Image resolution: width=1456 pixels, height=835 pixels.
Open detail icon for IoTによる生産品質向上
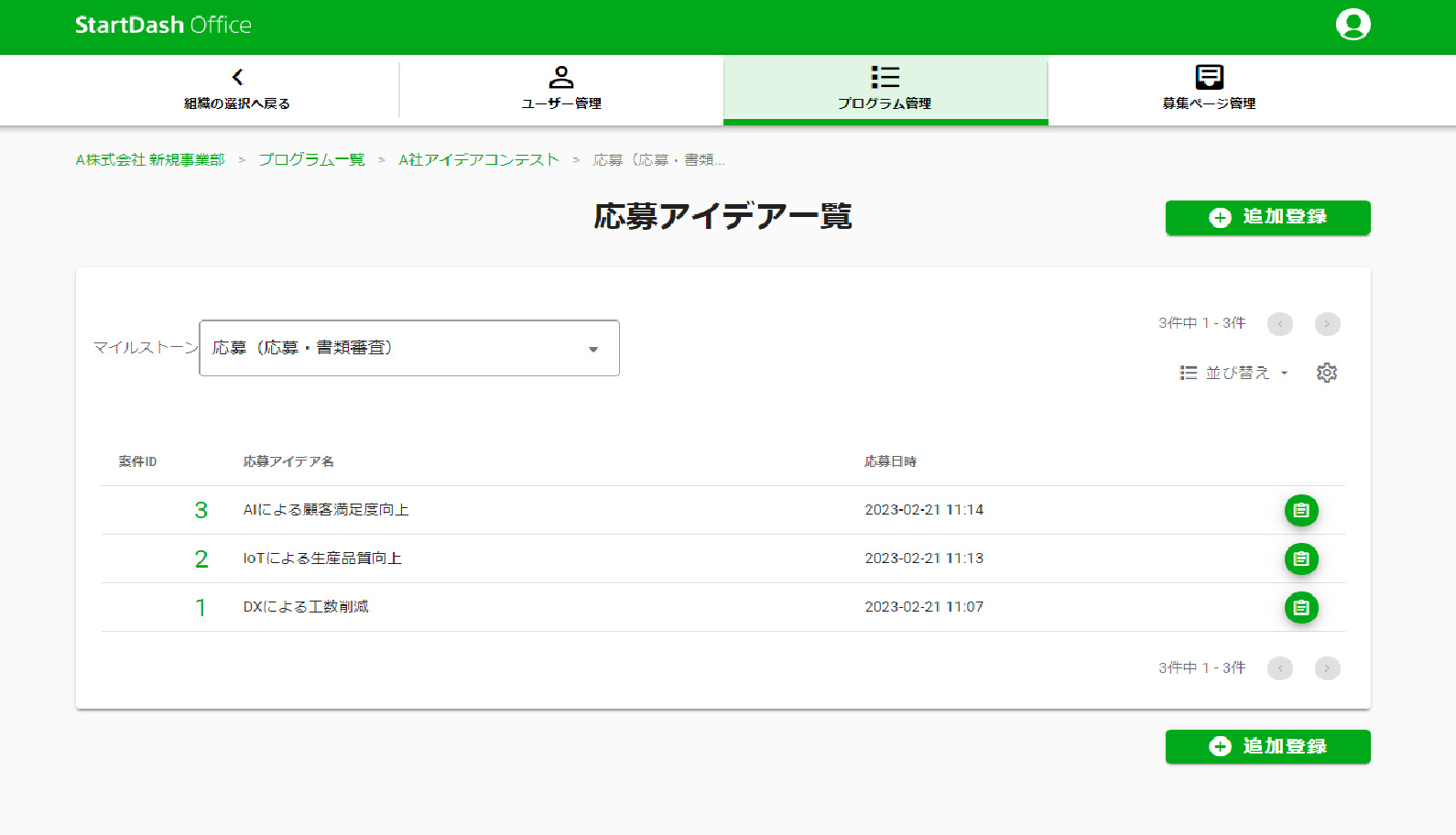tap(1301, 558)
